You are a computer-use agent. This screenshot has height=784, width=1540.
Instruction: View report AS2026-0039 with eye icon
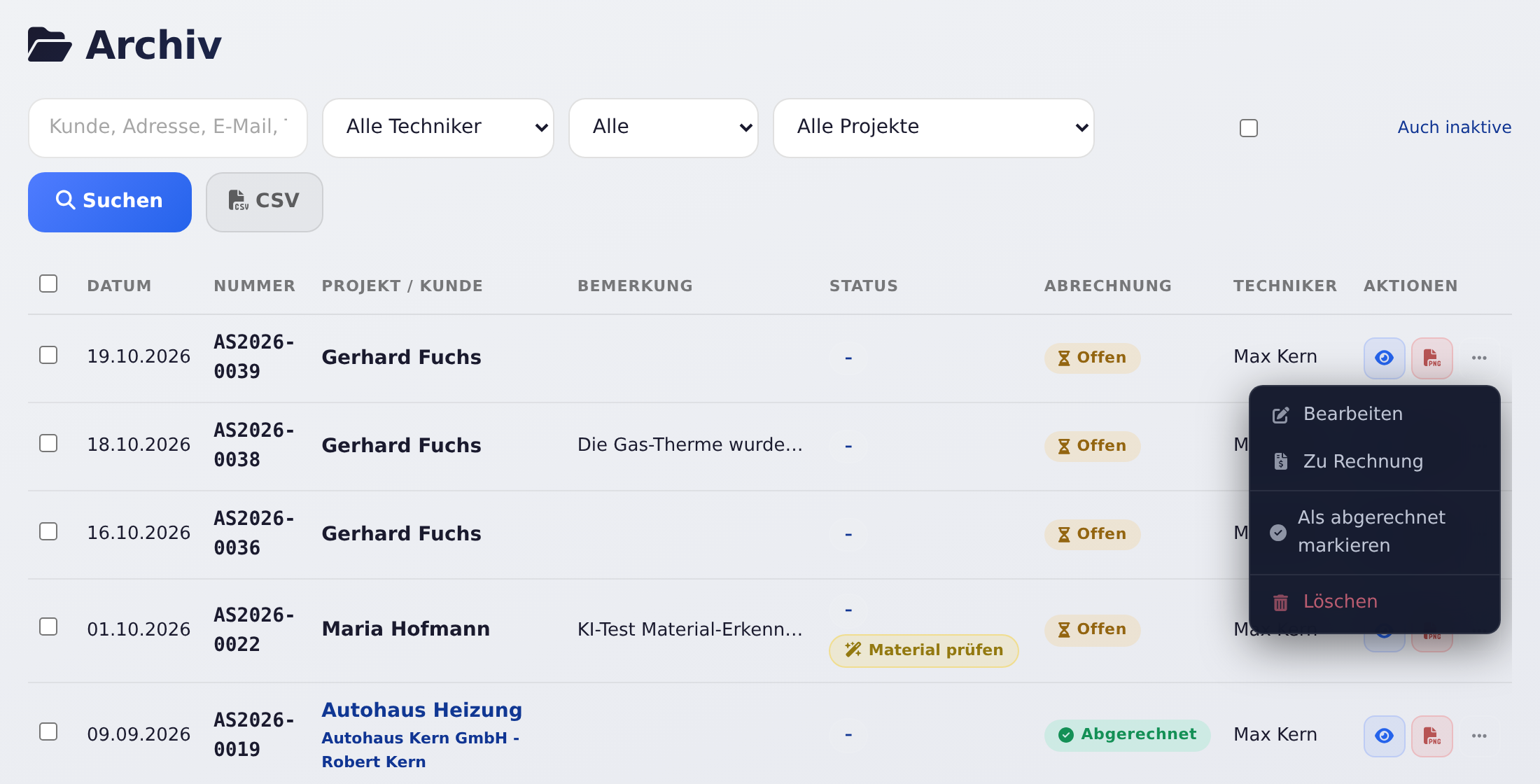click(x=1384, y=358)
